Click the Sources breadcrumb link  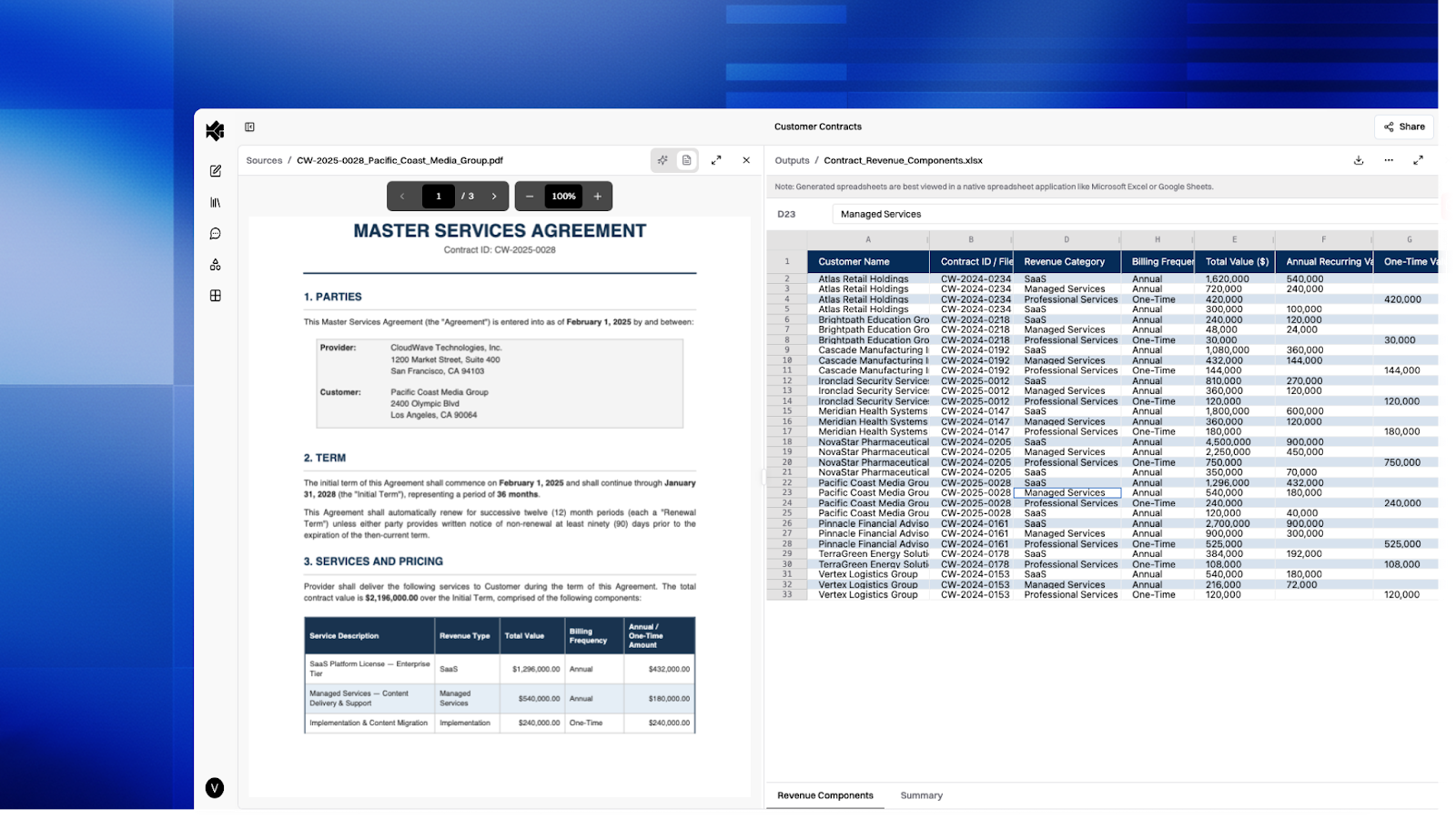point(264,160)
